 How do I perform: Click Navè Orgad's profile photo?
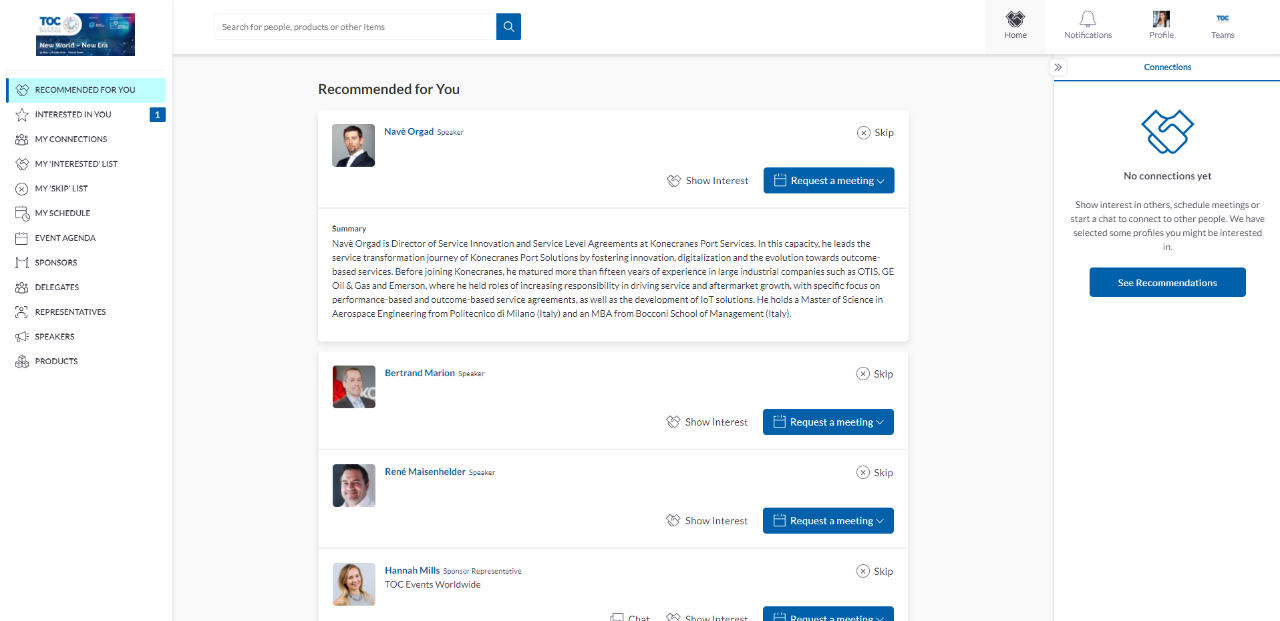(x=353, y=146)
